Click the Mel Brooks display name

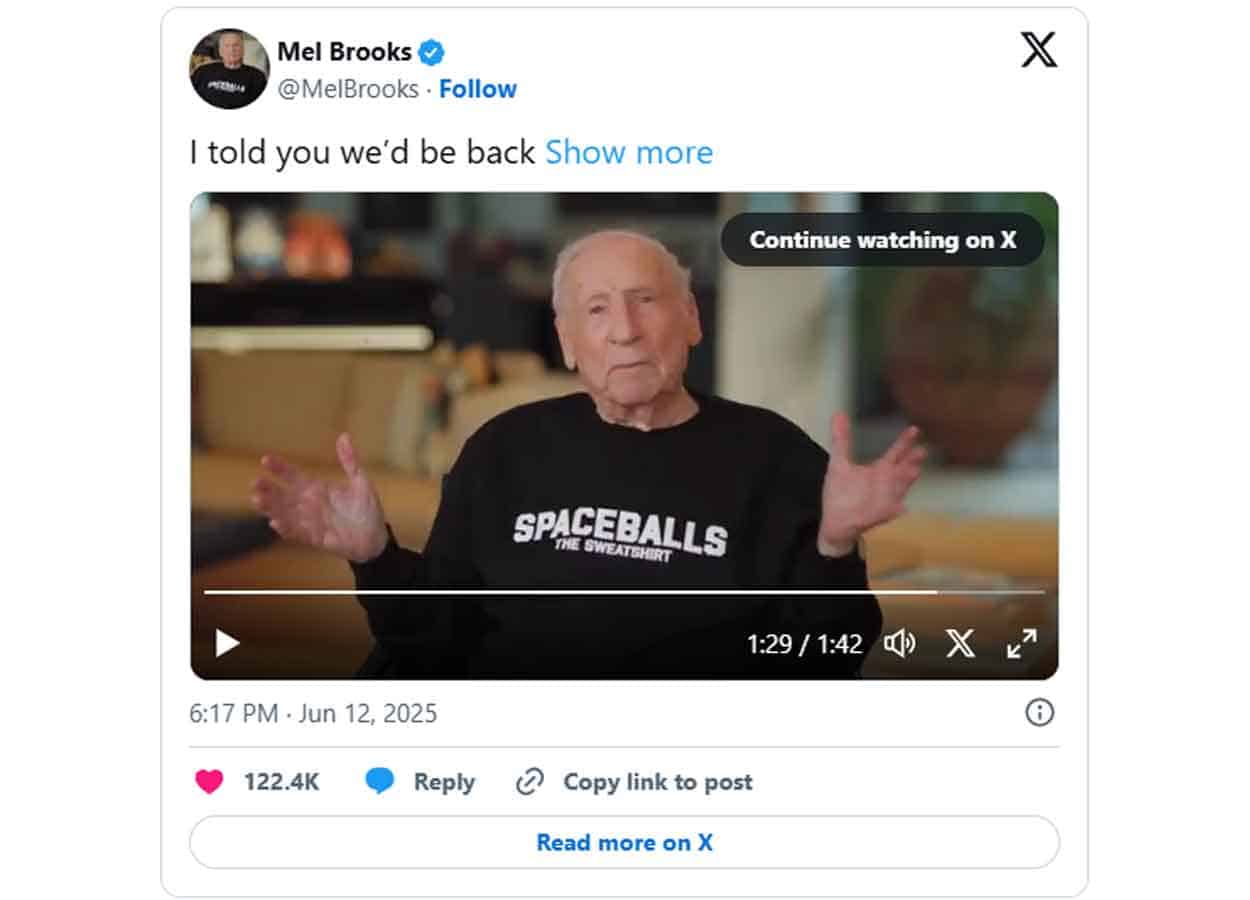click(x=344, y=51)
